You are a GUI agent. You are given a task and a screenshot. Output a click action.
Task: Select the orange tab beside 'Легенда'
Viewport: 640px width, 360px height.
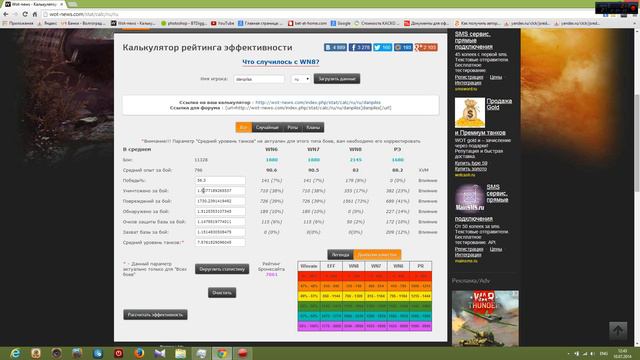coord(377,255)
